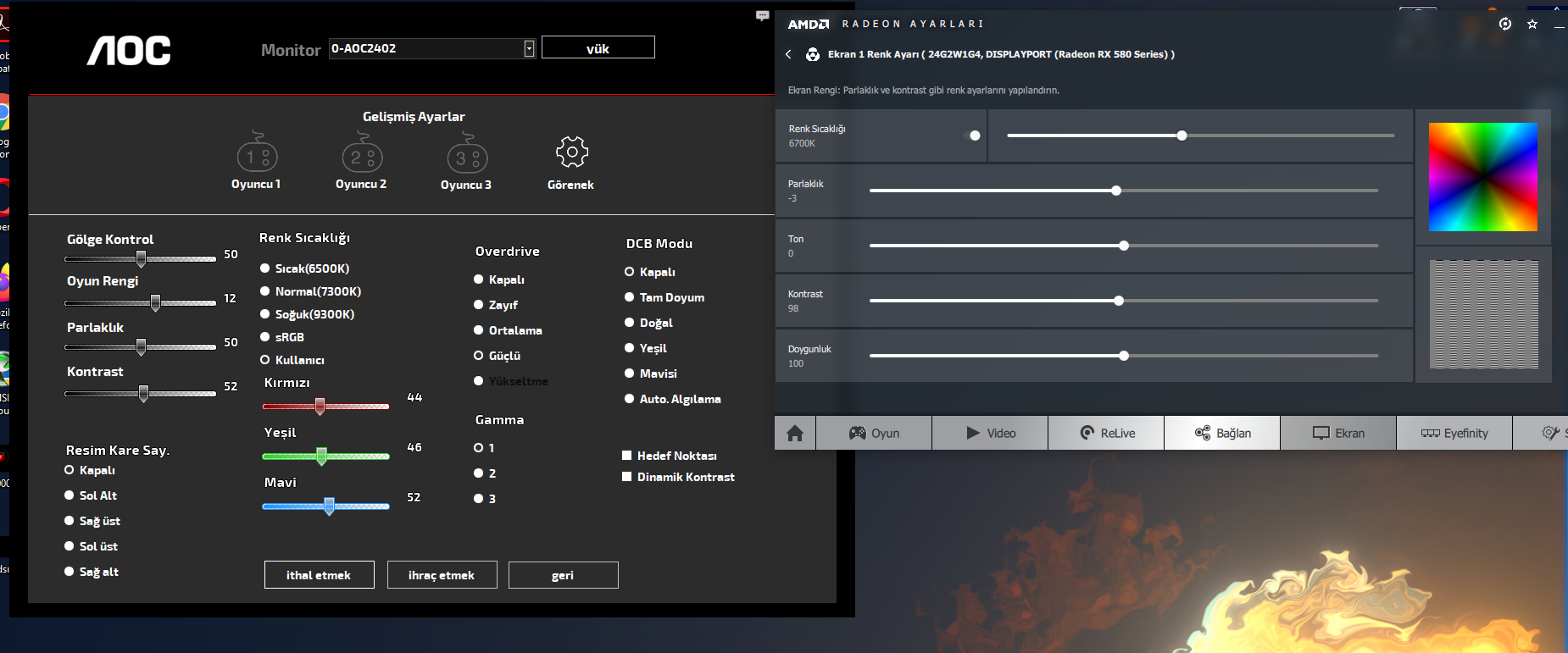The height and width of the screenshot is (653, 1568).
Task: Select the Oyuncu 2 gamepad preset icon
Action: pos(363,152)
